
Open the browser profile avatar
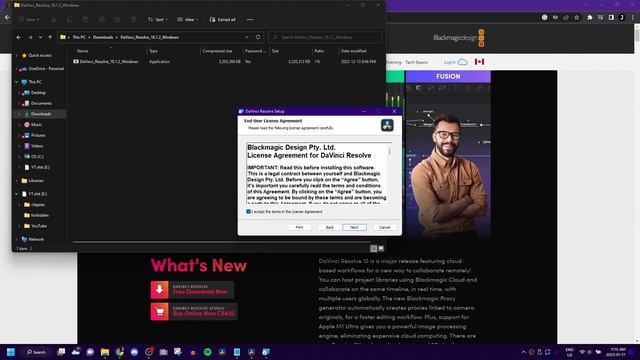tap(622, 18)
